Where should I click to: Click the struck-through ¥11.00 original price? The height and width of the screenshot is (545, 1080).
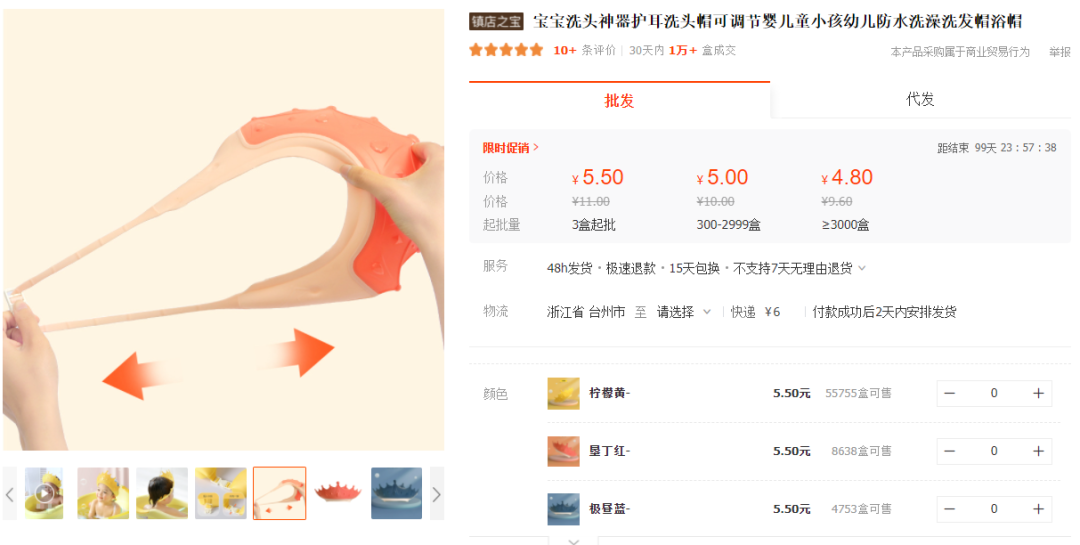tap(591, 201)
